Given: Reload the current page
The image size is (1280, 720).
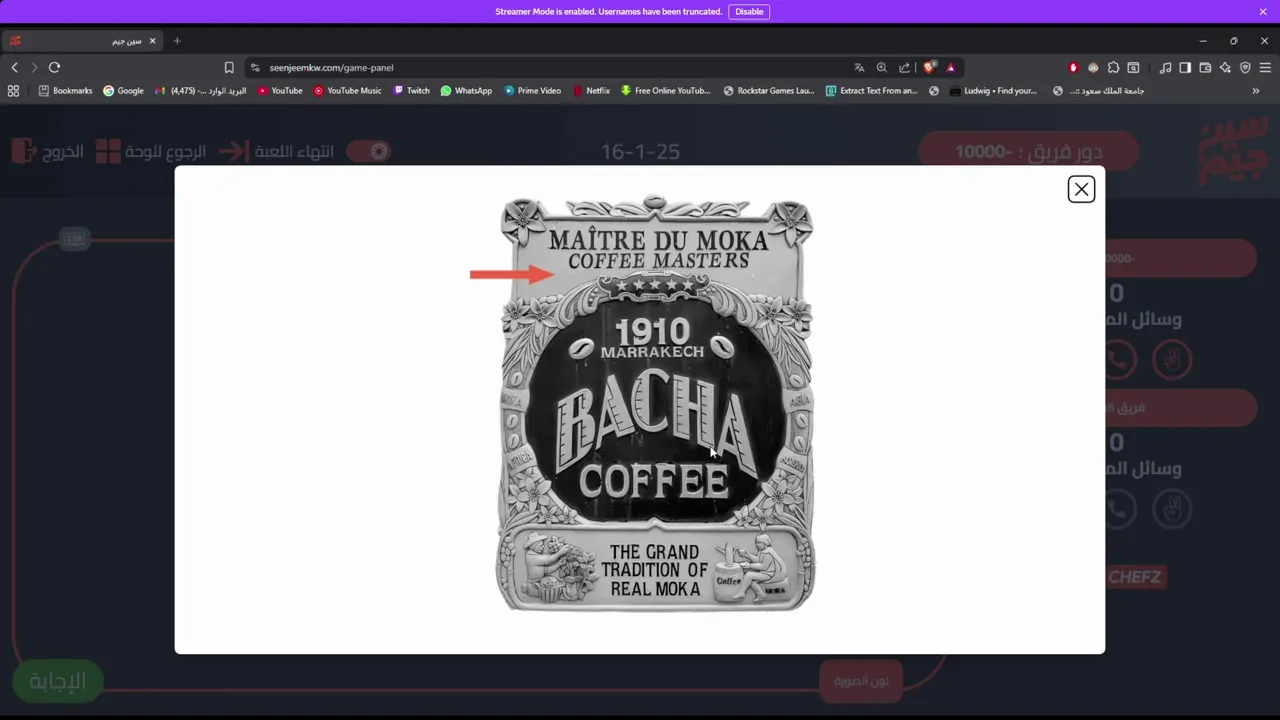Looking at the screenshot, I should coord(54,67).
